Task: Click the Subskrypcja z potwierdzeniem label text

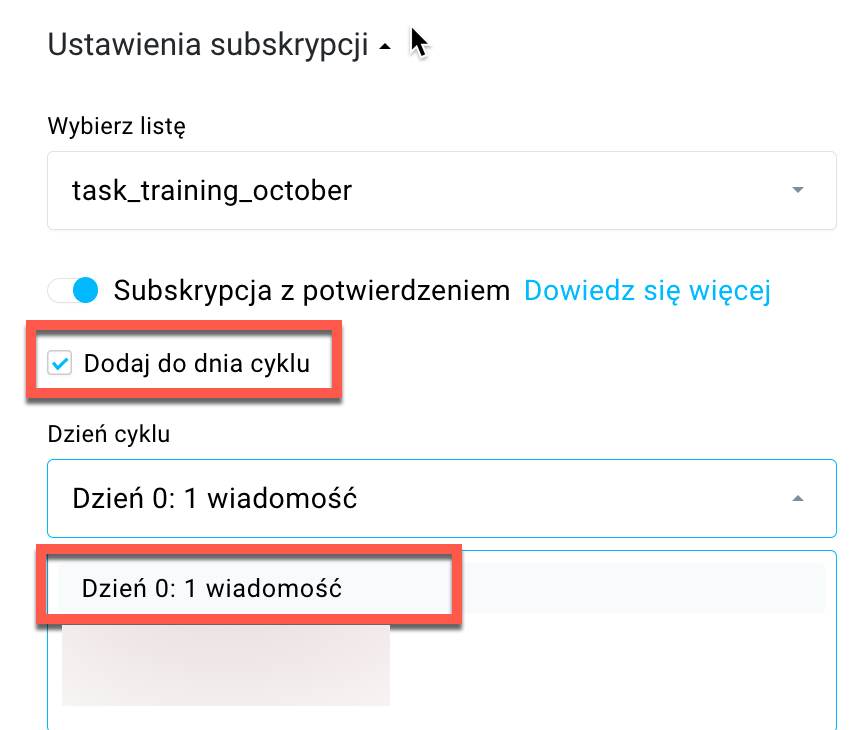Action: 312,291
